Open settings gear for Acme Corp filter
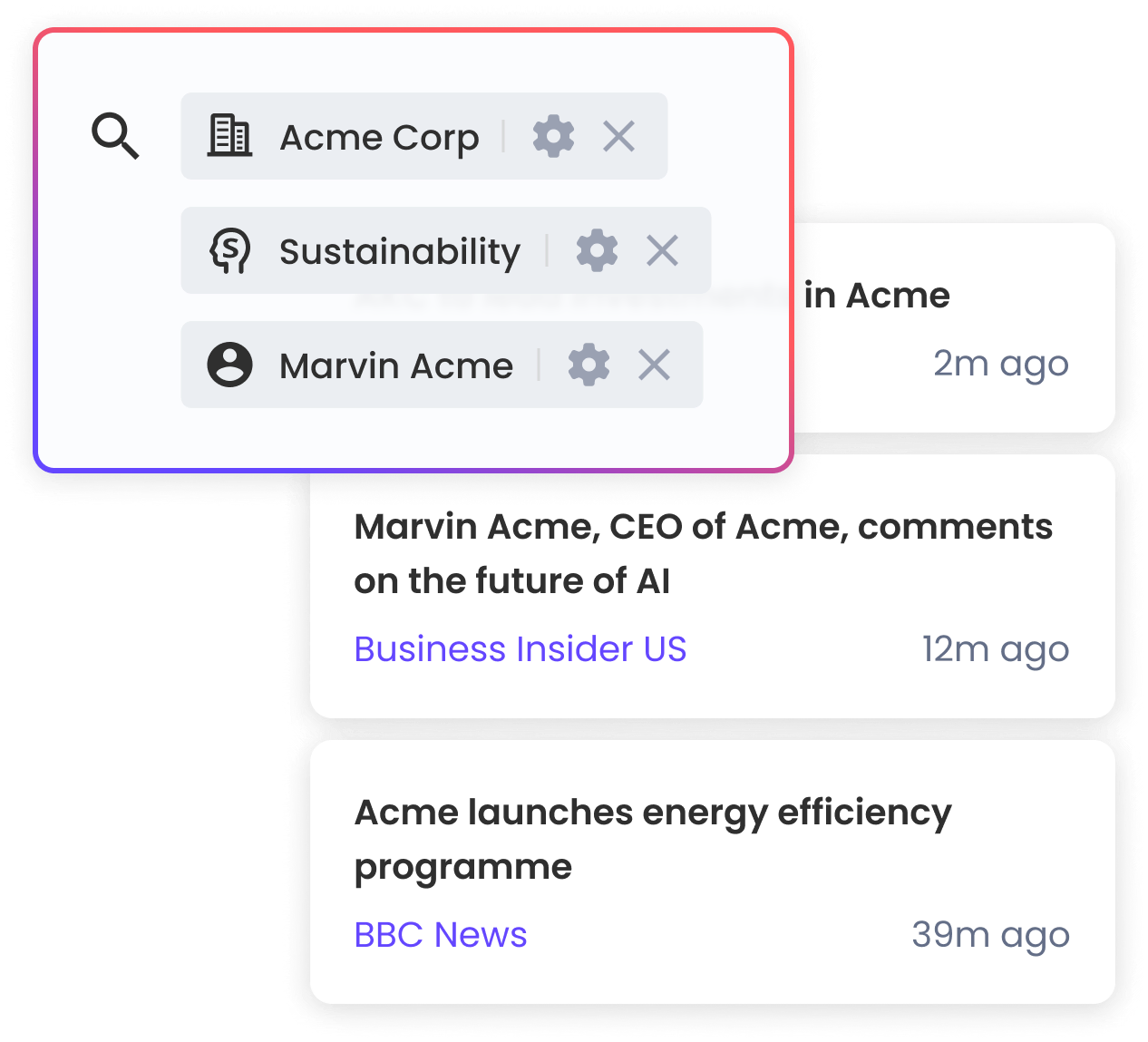 [x=553, y=137]
